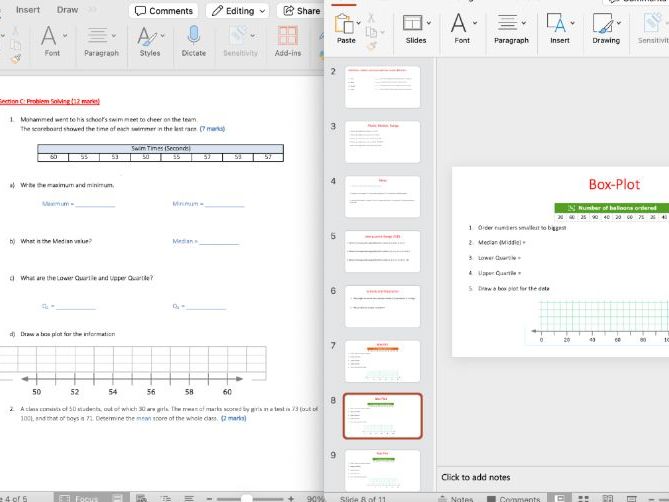Click Word zoom percentage 90%

[x=316, y=499]
